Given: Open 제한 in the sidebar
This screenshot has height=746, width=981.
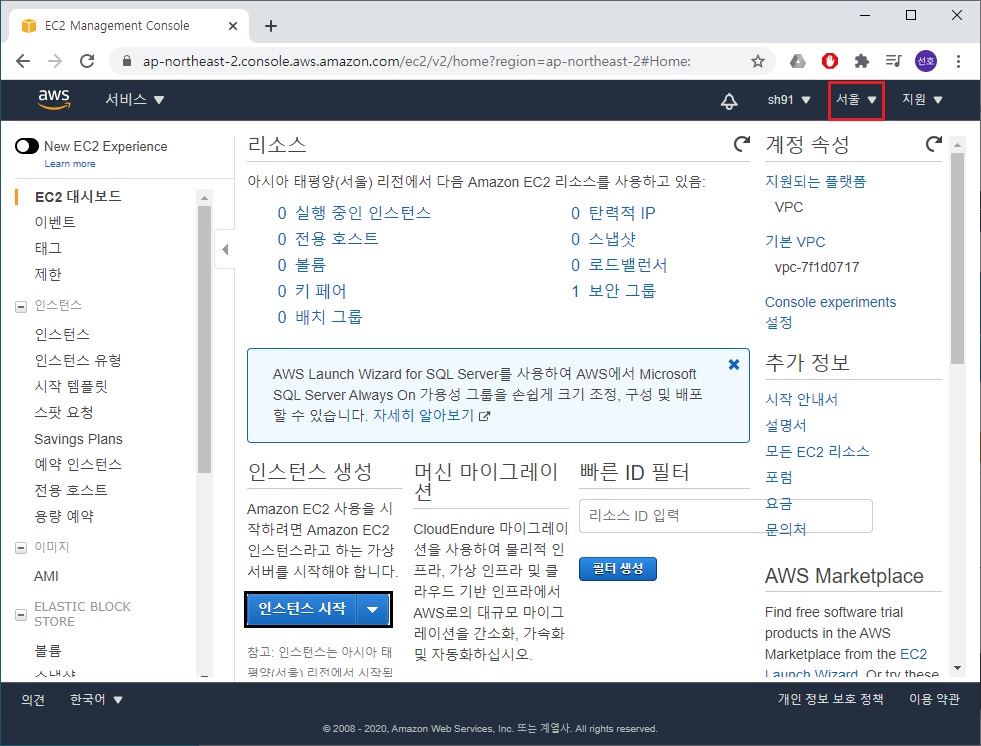Looking at the screenshot, I should click(x=48, y=274).
